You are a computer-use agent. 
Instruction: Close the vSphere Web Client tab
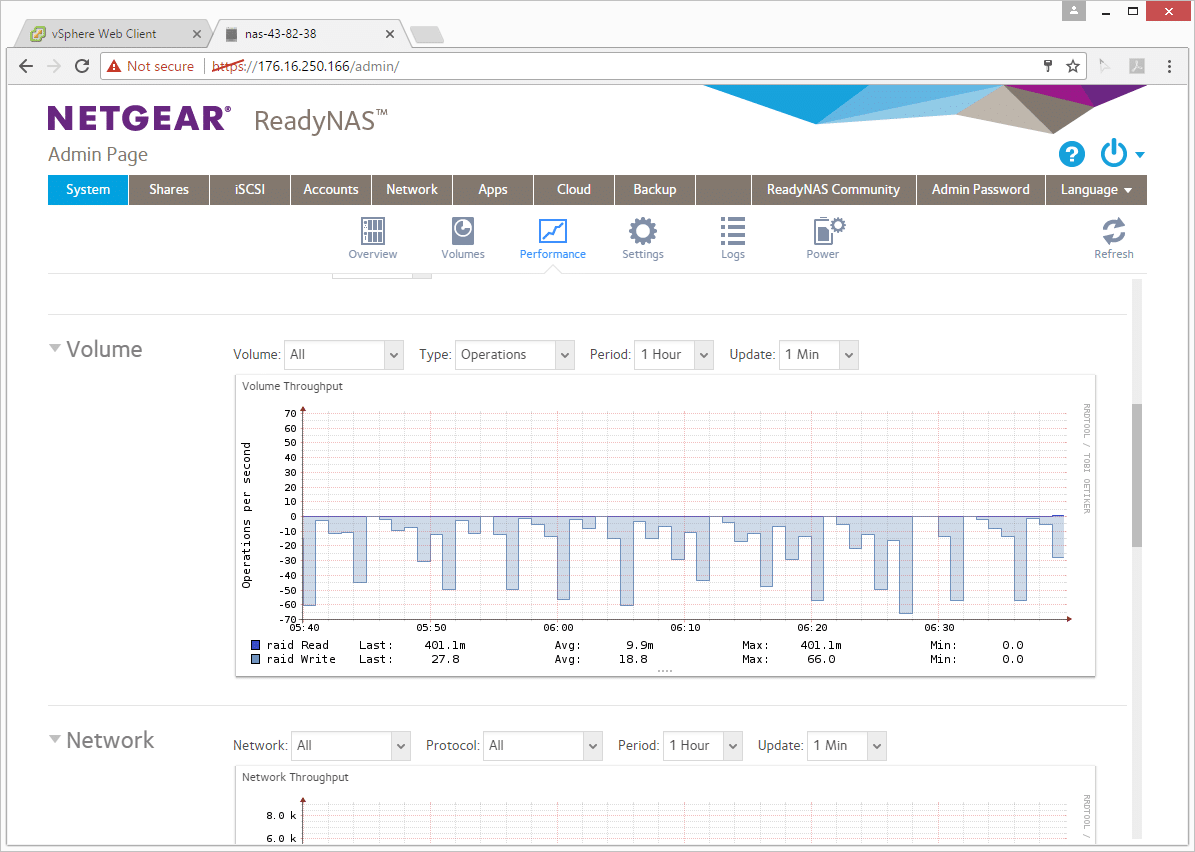(x=197, y=34)
